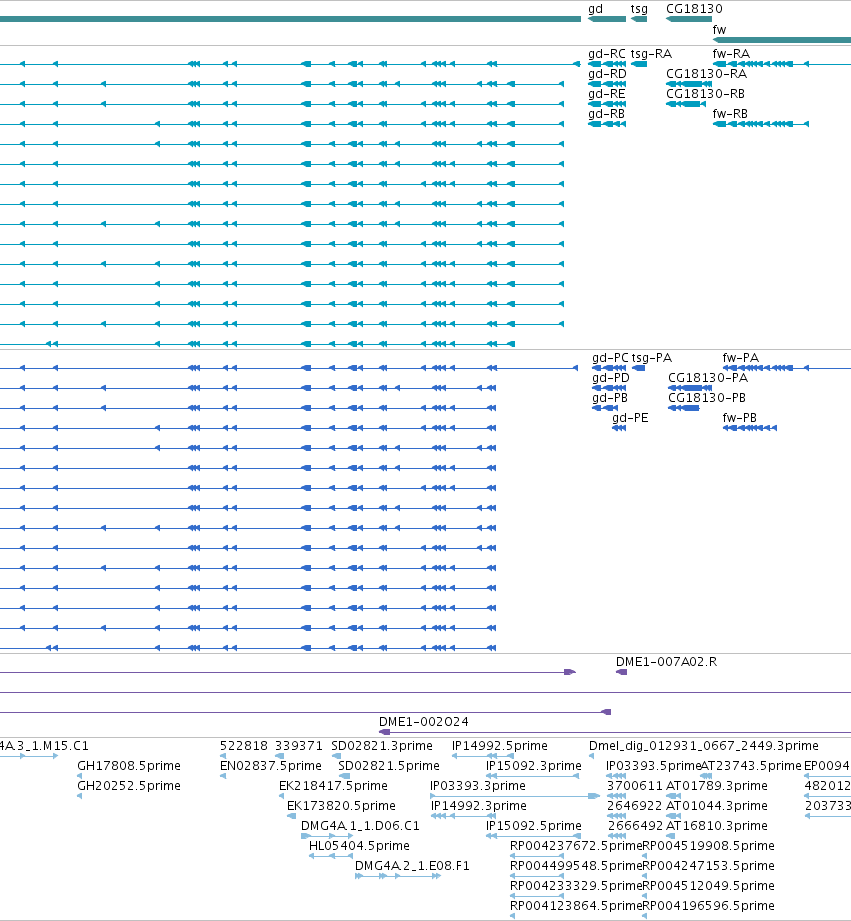Click transcript gd-RB
The height and width of the screenshot is (921, 851).
(607, 114)
